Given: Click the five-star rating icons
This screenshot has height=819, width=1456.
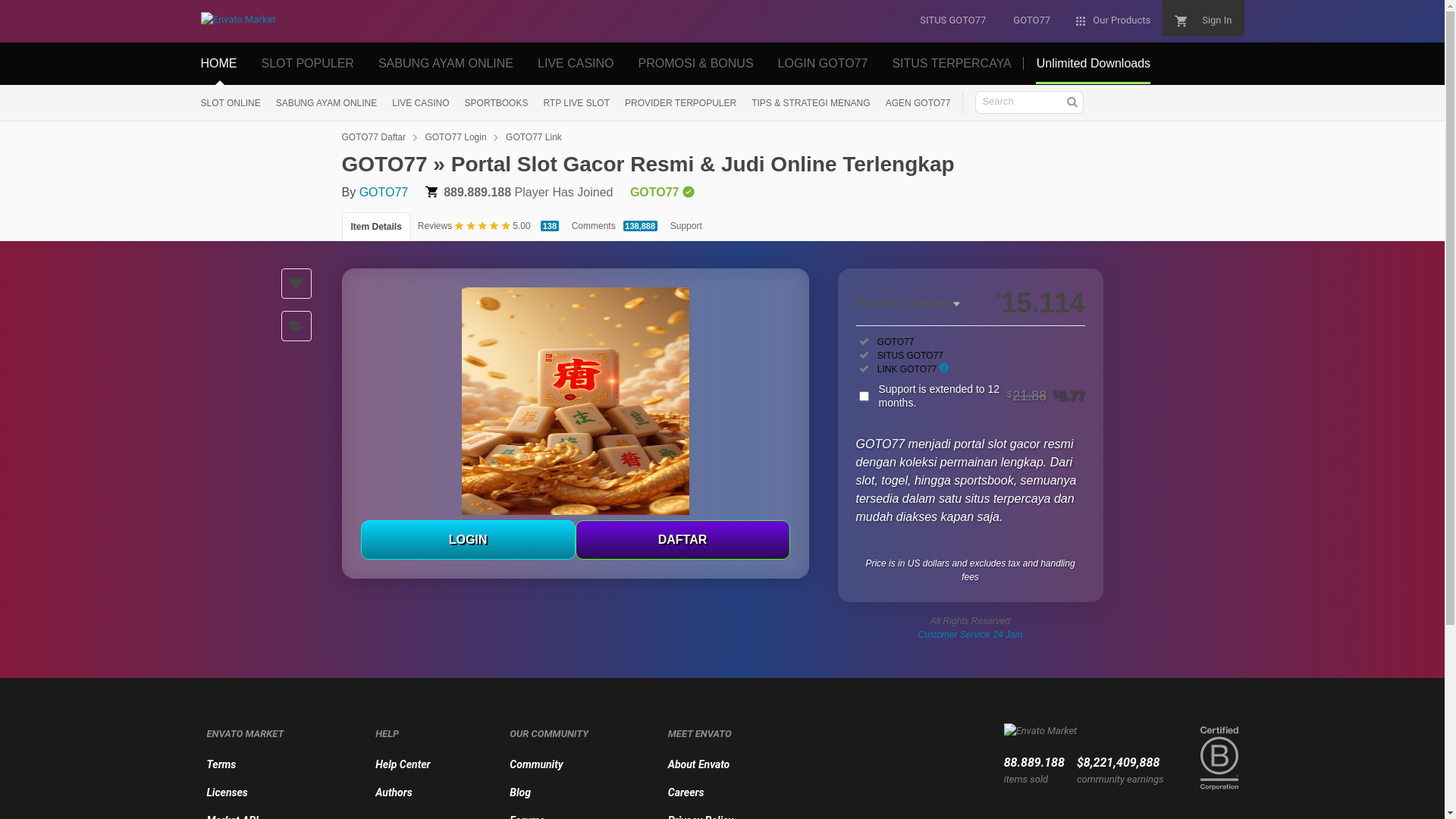Looking at the screenshot, I should pos(482,226).
